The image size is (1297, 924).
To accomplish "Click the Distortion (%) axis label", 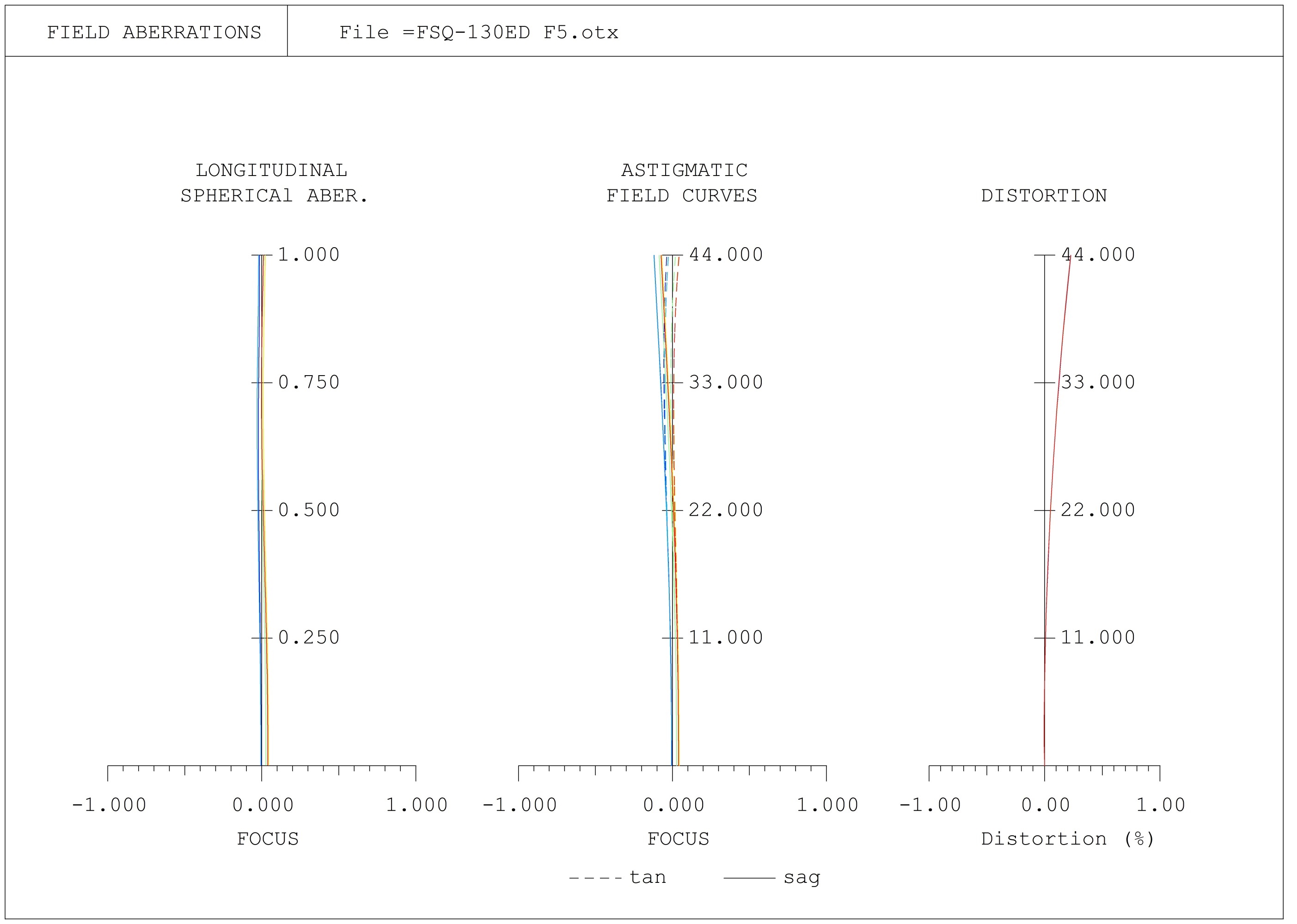I will click(x=1068, y=839).
